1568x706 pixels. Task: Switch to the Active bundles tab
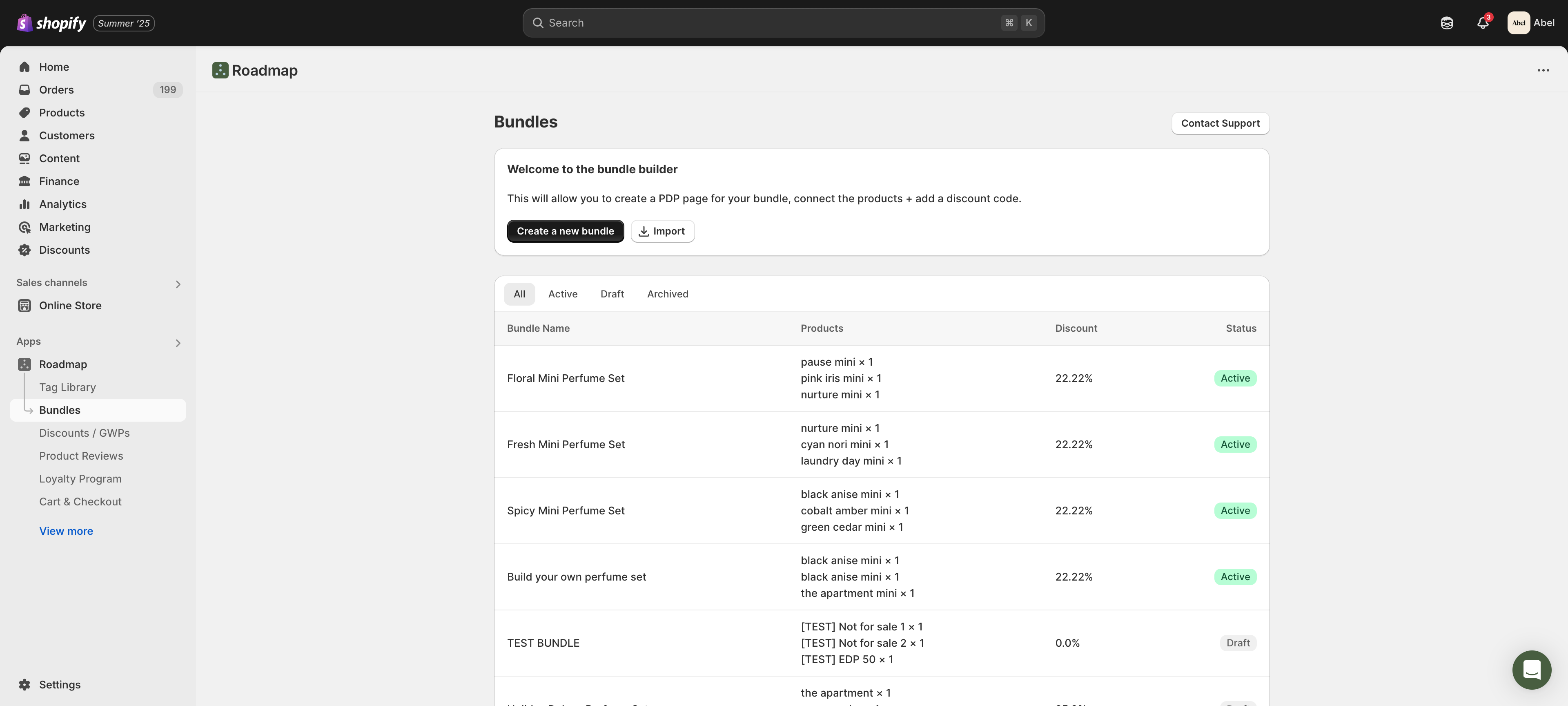click(x=562, y=294)
